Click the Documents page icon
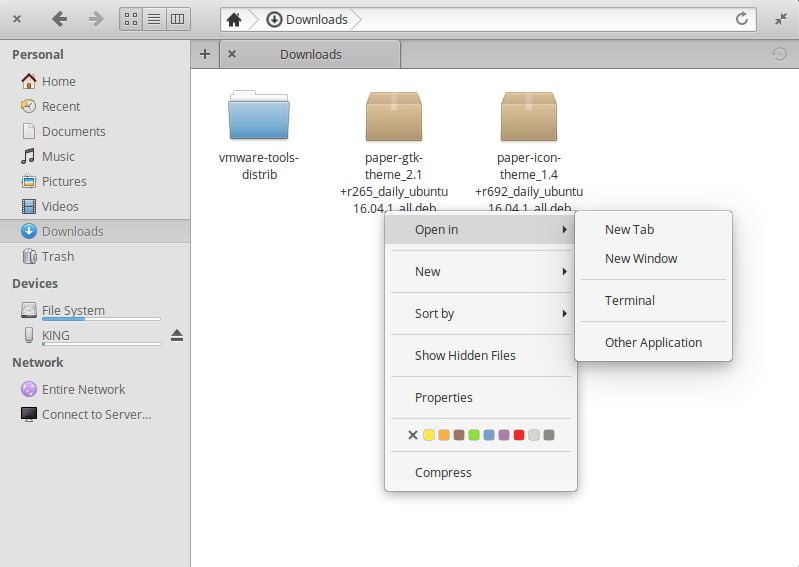Image resolution: width=799 pixels, height=567 pixels. pyautogui.click(x=29, y=131)
